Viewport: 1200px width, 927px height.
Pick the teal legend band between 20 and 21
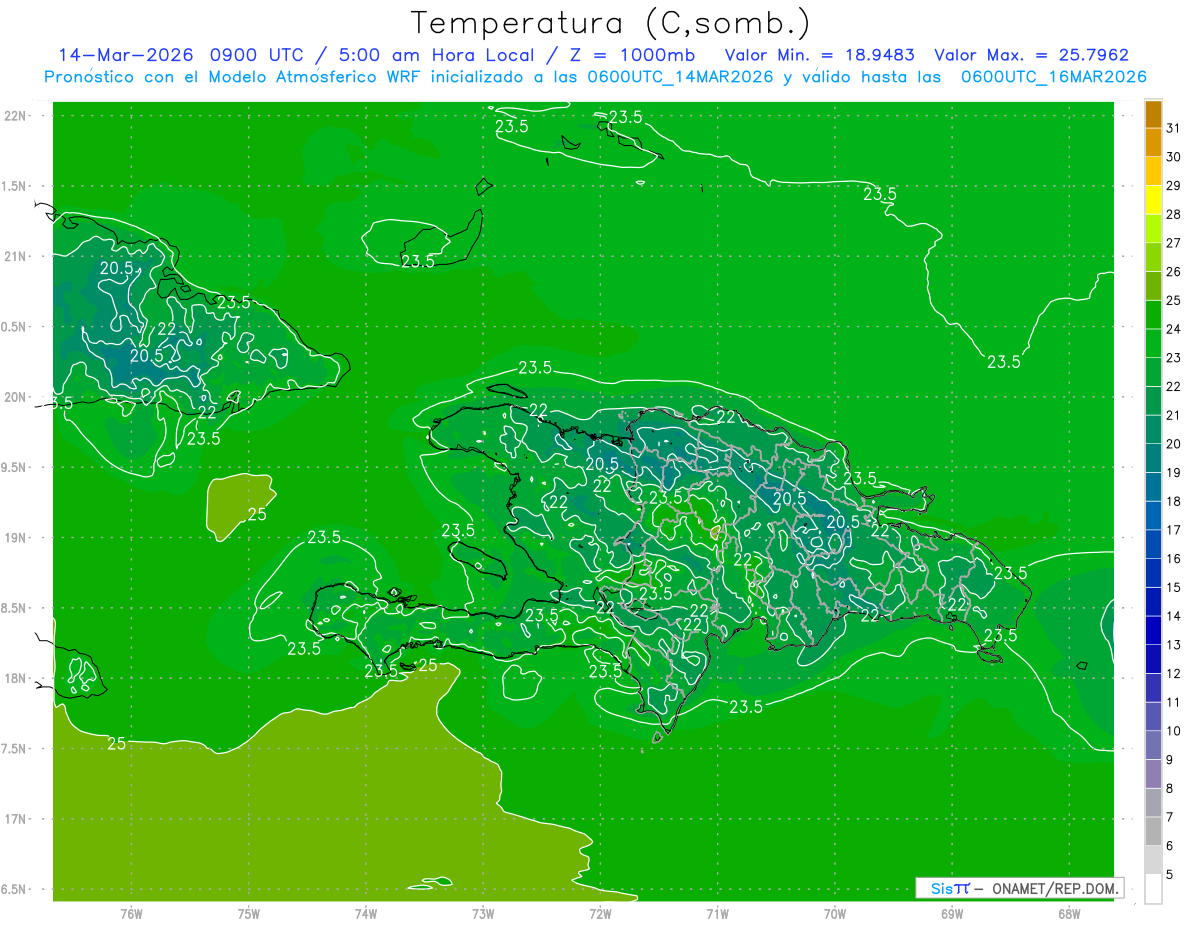point(1153,429)
